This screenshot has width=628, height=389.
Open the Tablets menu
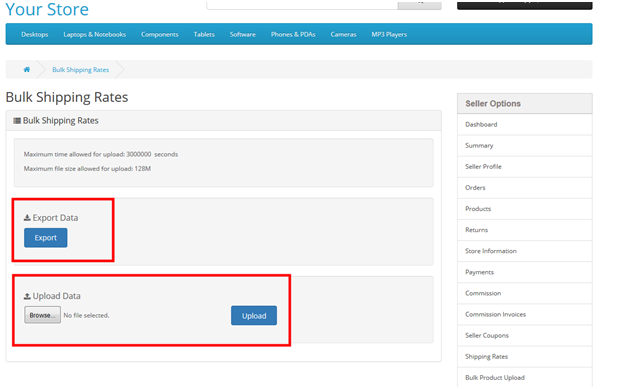coord(204,34)
